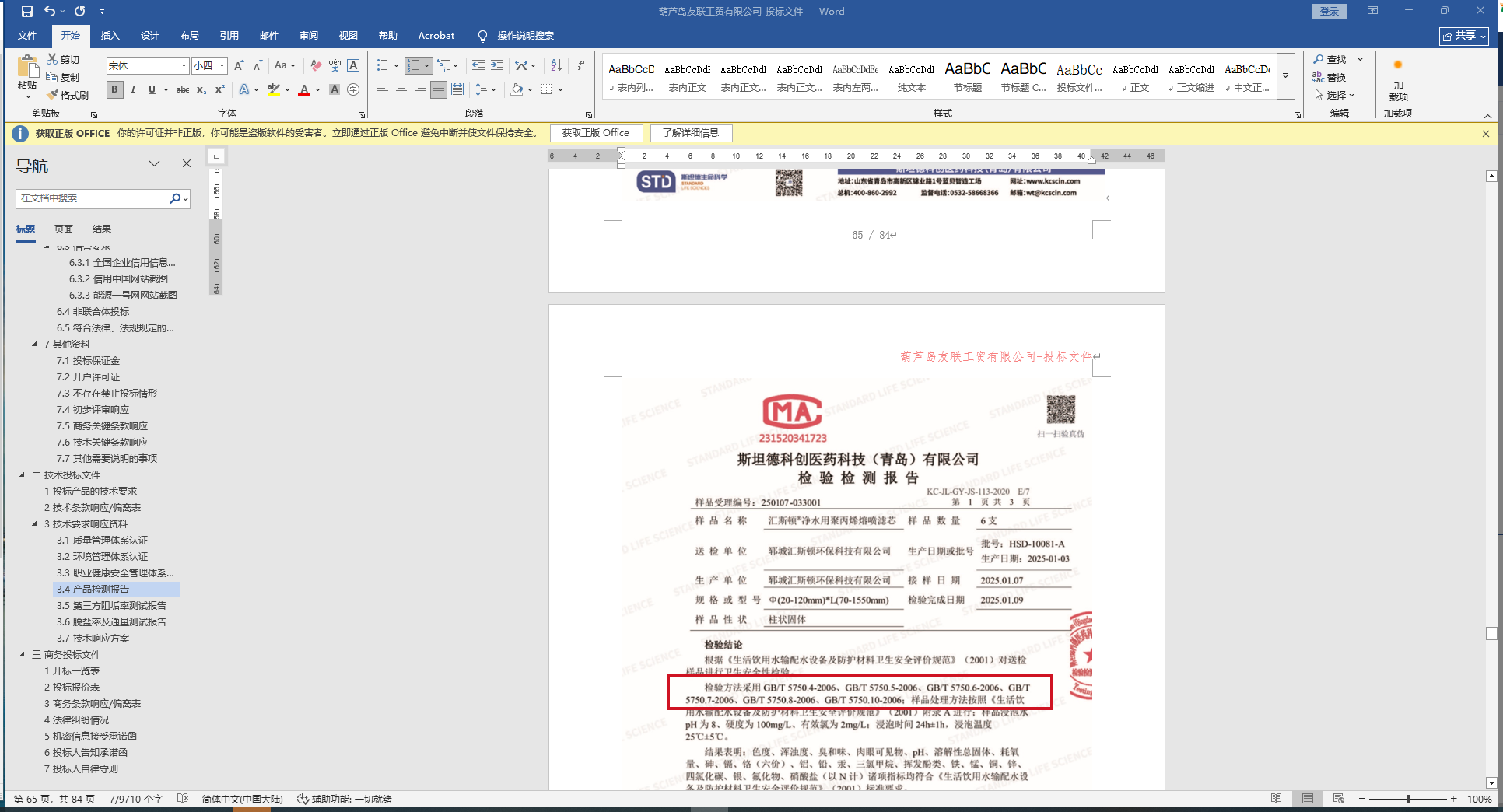Close the Office license warning bar
The width and height of the screenshot is (1503, 812).
pos(1486,133)
